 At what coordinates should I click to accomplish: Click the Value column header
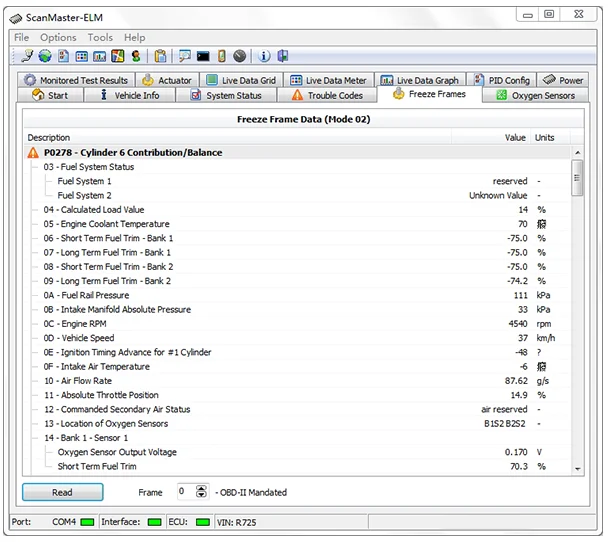(490, 138)
